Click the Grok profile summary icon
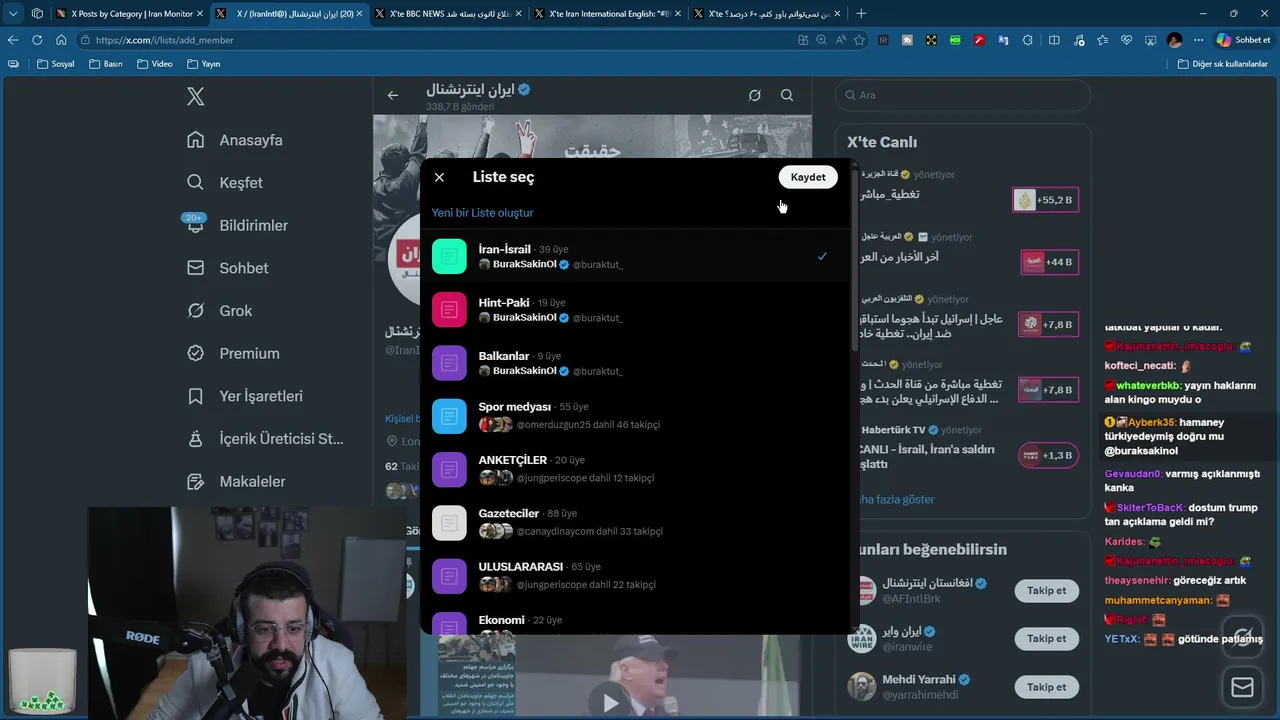Viewport: 1280px width, 720px height. coord(755,95)
